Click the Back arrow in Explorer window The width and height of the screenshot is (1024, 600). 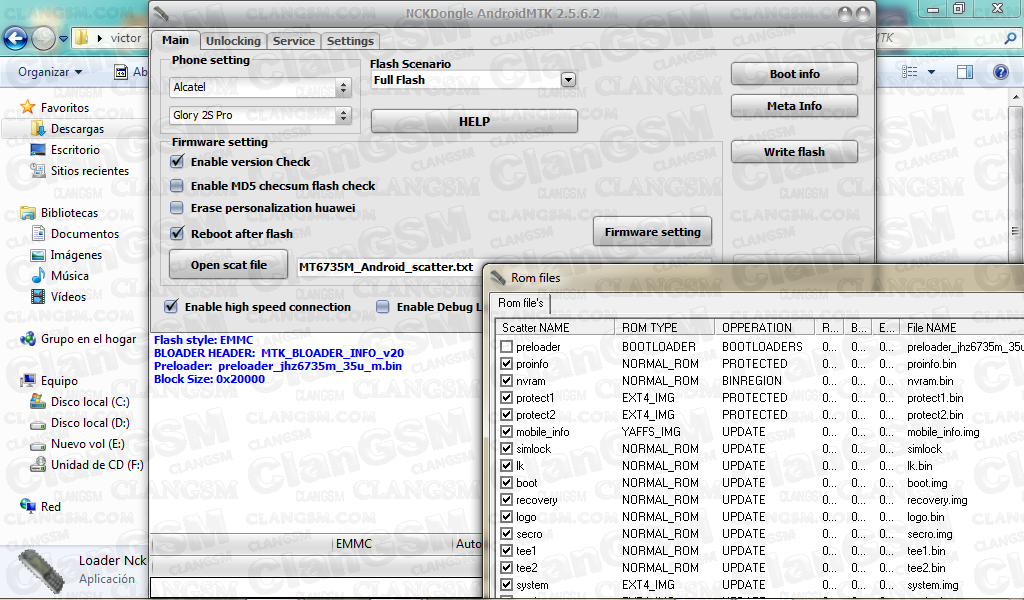(x=16, y=39)
